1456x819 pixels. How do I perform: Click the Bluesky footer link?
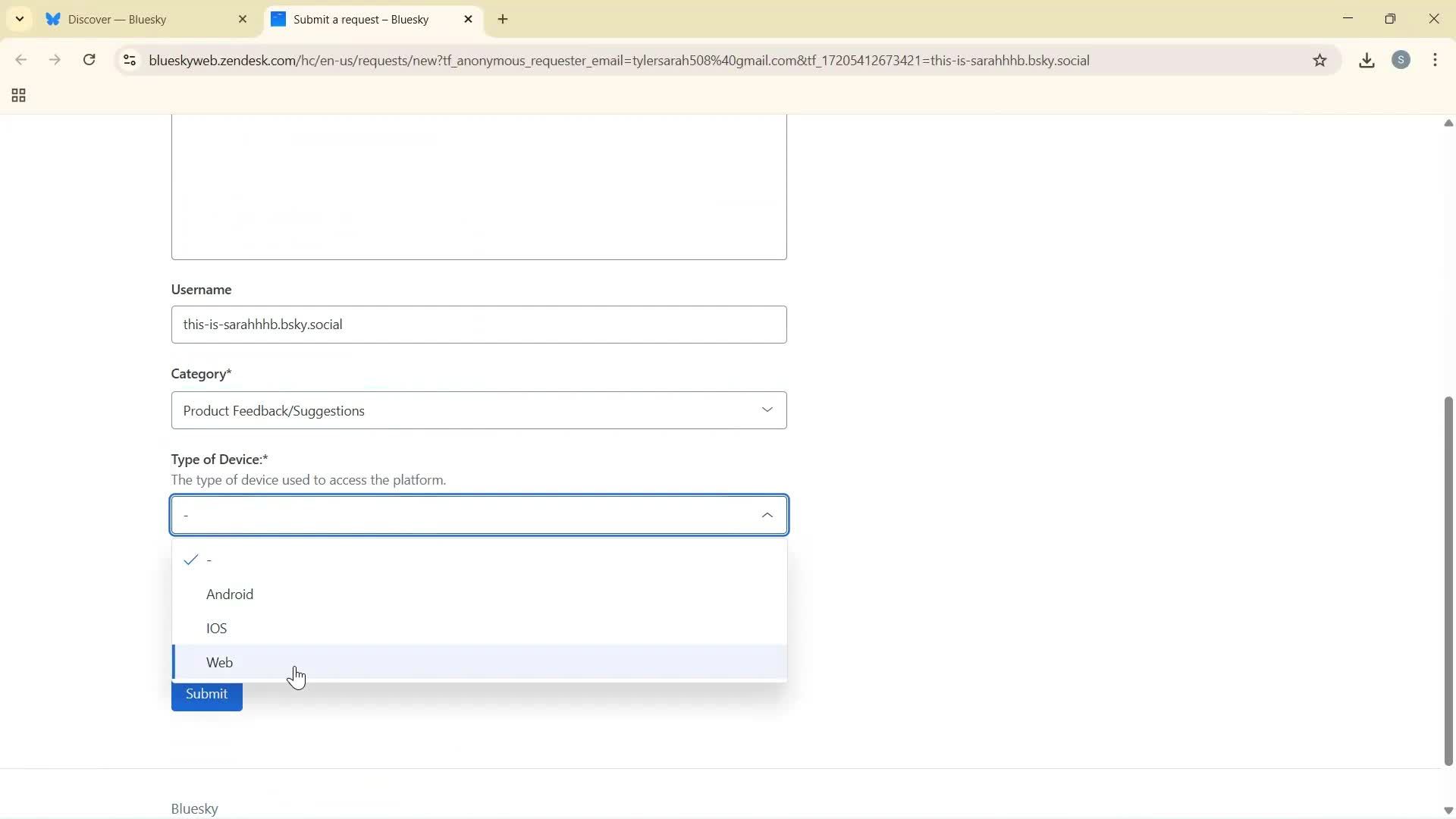194,808
